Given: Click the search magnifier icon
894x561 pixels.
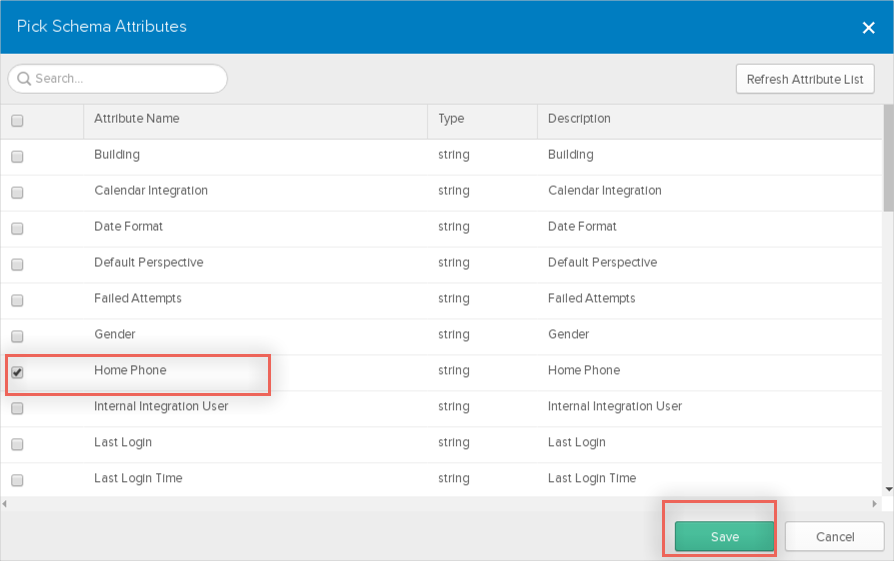Looking at the screenshot, I should click(23, 79).
